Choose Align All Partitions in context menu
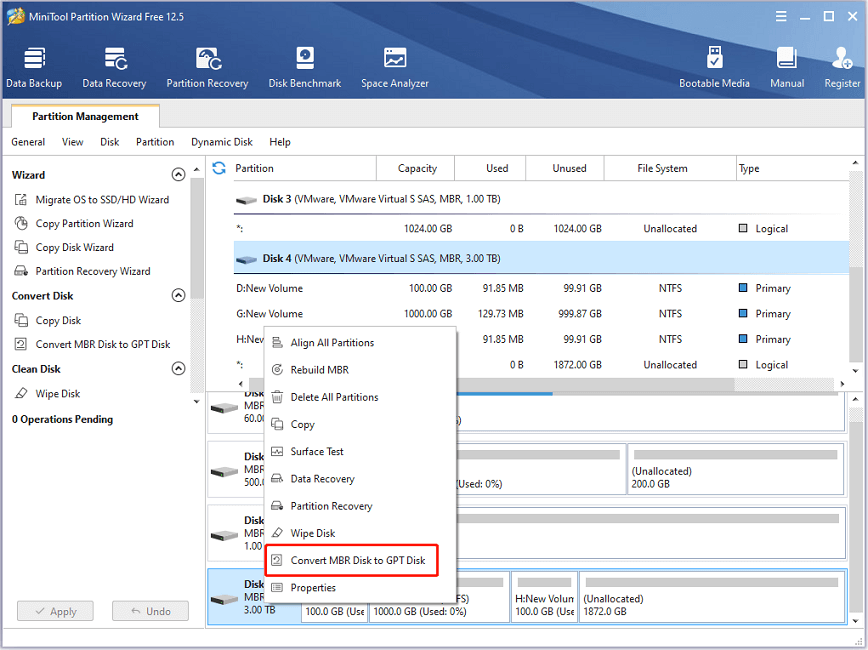 tap(360, 343)
